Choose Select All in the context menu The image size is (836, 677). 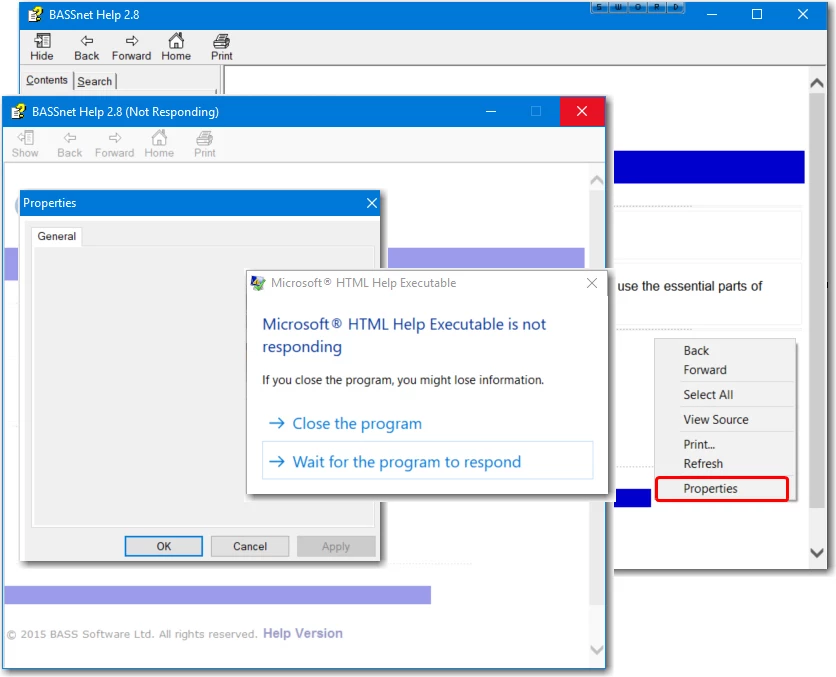(708, 394)
